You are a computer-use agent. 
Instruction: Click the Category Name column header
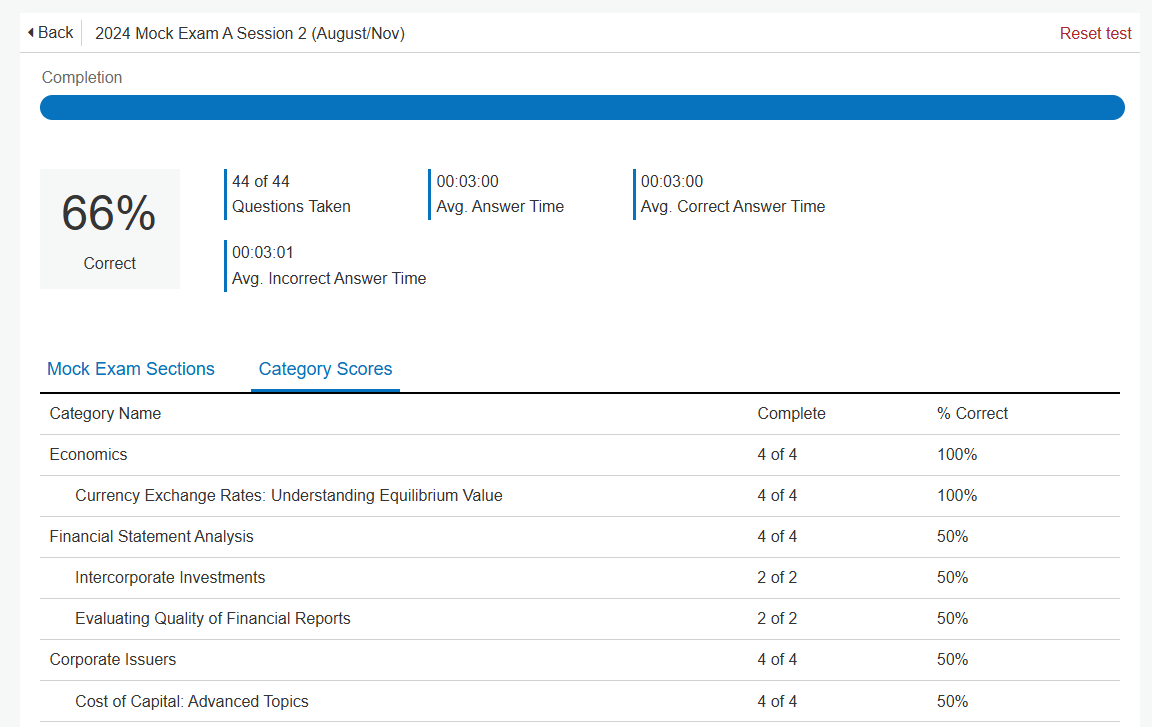105,413
